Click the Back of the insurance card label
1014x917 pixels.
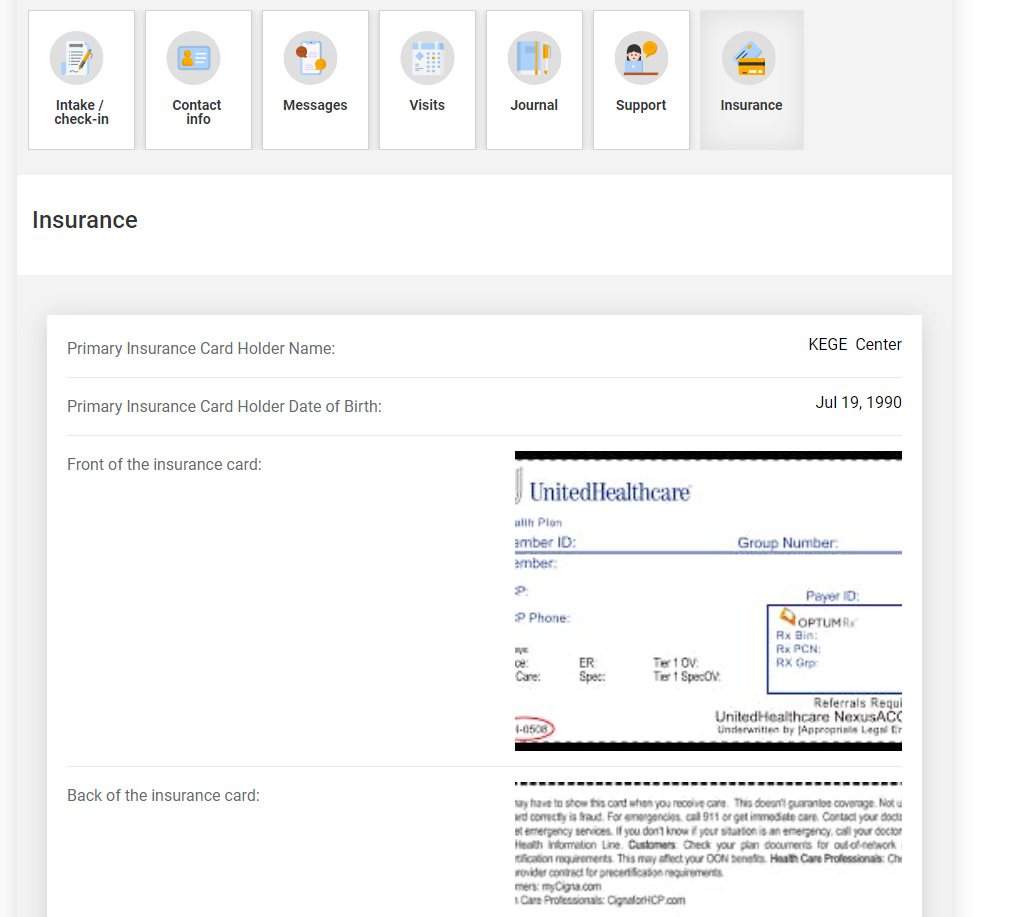coord(164,795)
